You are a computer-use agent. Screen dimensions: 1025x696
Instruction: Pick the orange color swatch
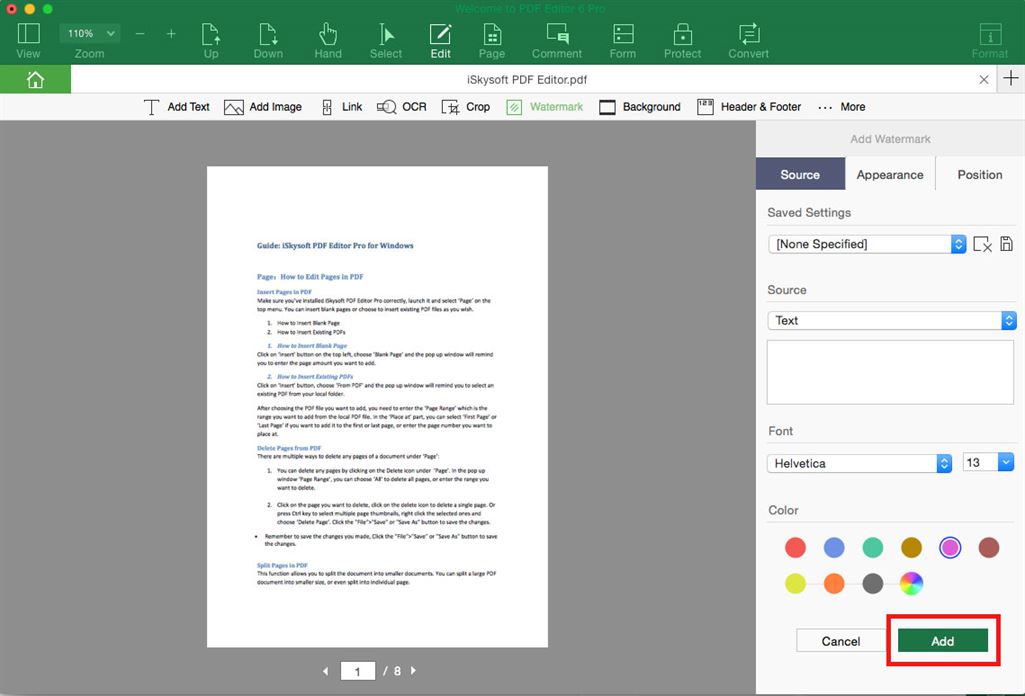[x=833, y=584]
